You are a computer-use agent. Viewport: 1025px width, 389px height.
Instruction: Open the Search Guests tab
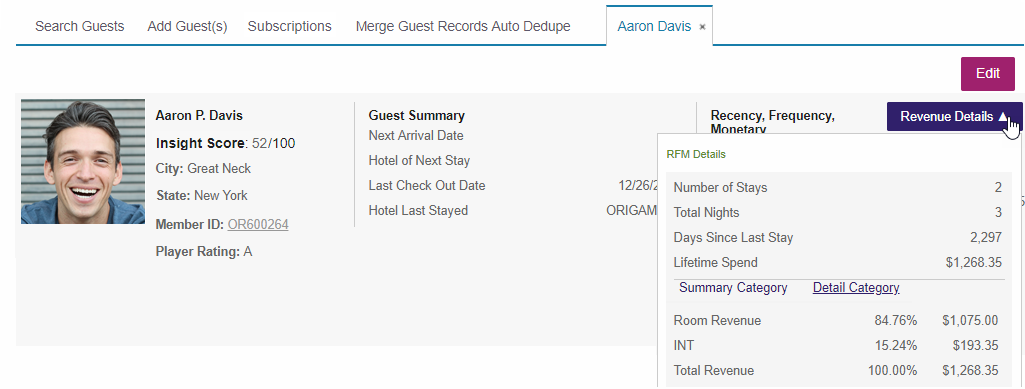click(x=79, y=26)
